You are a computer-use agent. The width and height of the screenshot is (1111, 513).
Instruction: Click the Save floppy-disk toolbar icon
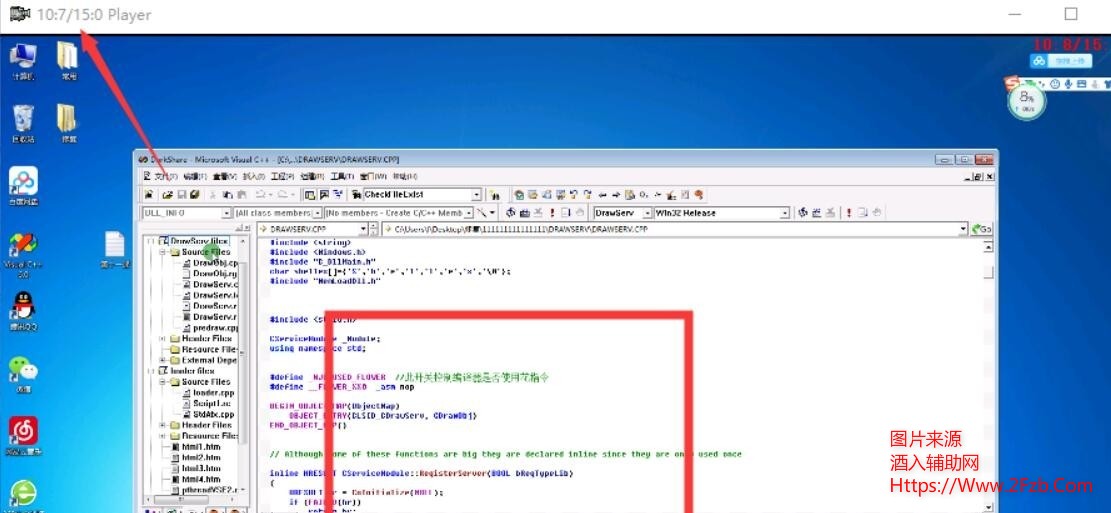pyautogui.click(x=181, y=195)
